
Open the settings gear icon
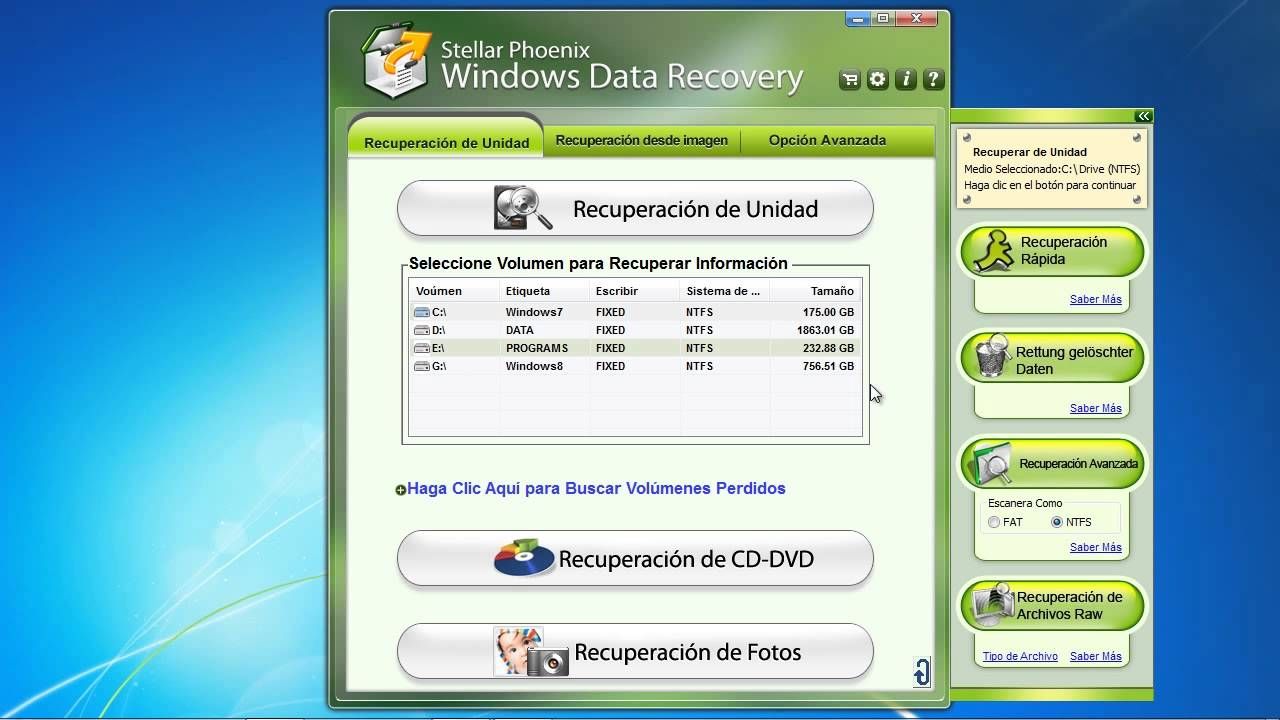878,80
